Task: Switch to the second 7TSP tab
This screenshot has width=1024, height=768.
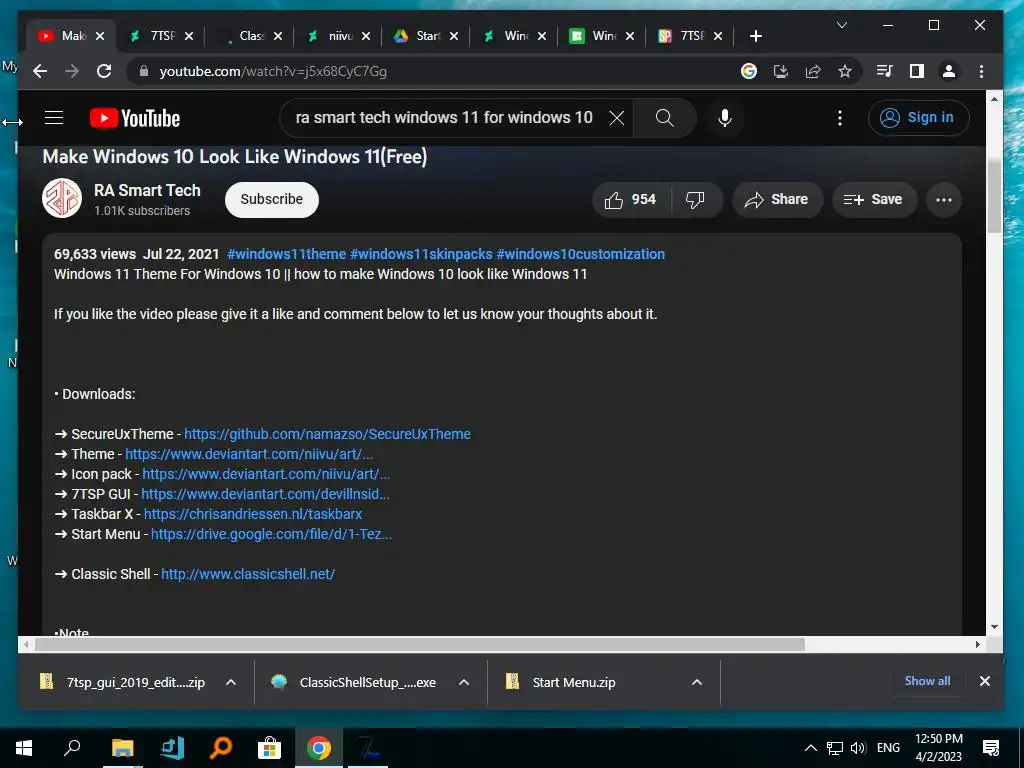Action: [162, 36]
